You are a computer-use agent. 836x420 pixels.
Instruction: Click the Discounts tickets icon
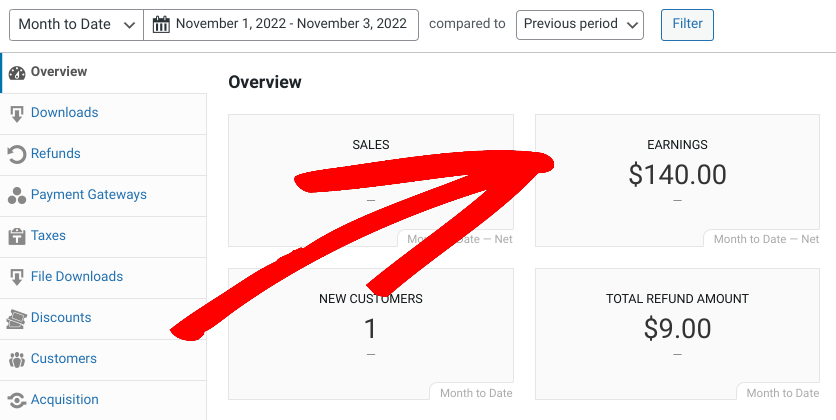(x=17, y=319)
